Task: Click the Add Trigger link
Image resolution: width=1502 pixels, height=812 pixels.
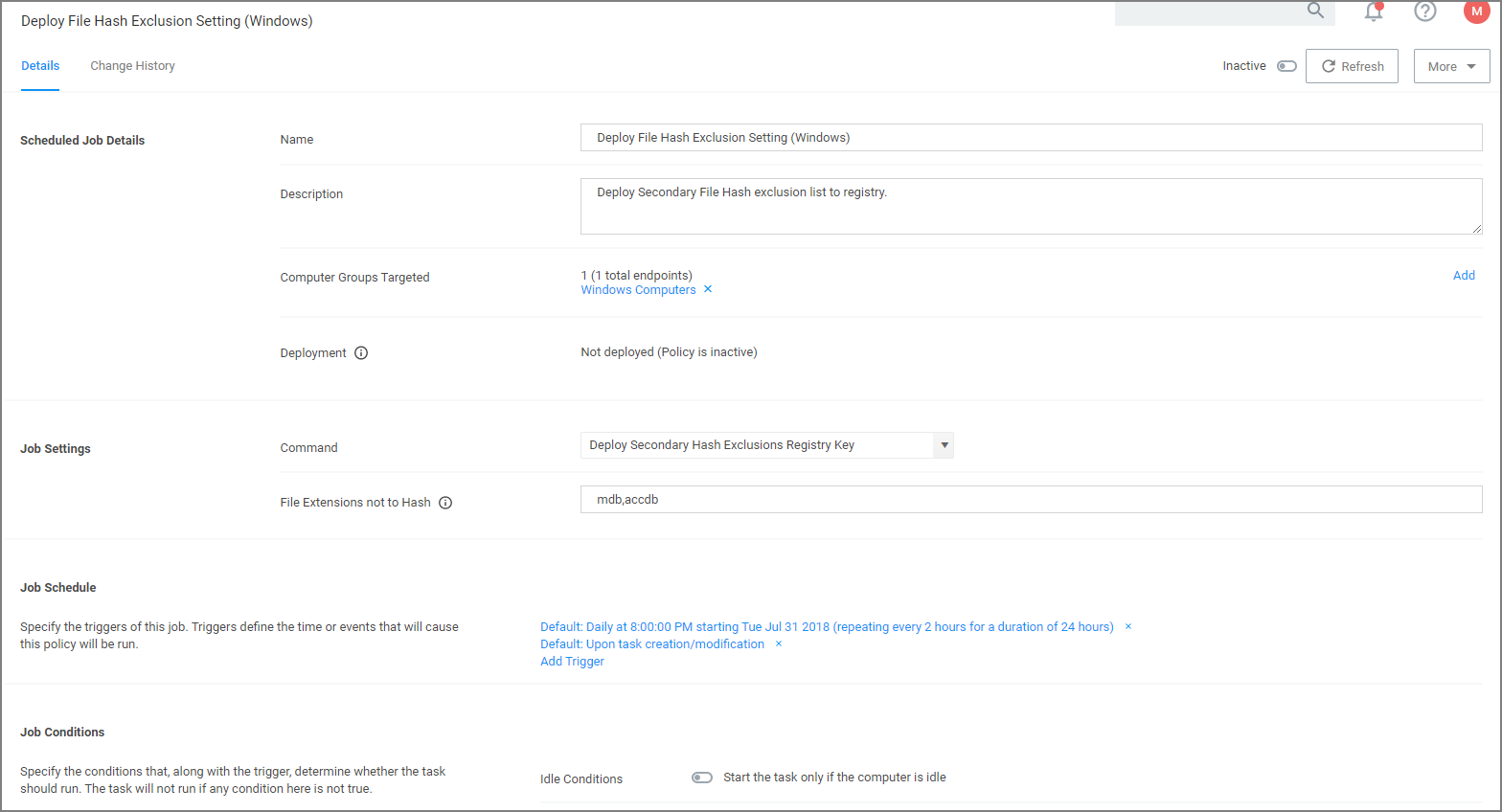Action: (x=572, y=662)
